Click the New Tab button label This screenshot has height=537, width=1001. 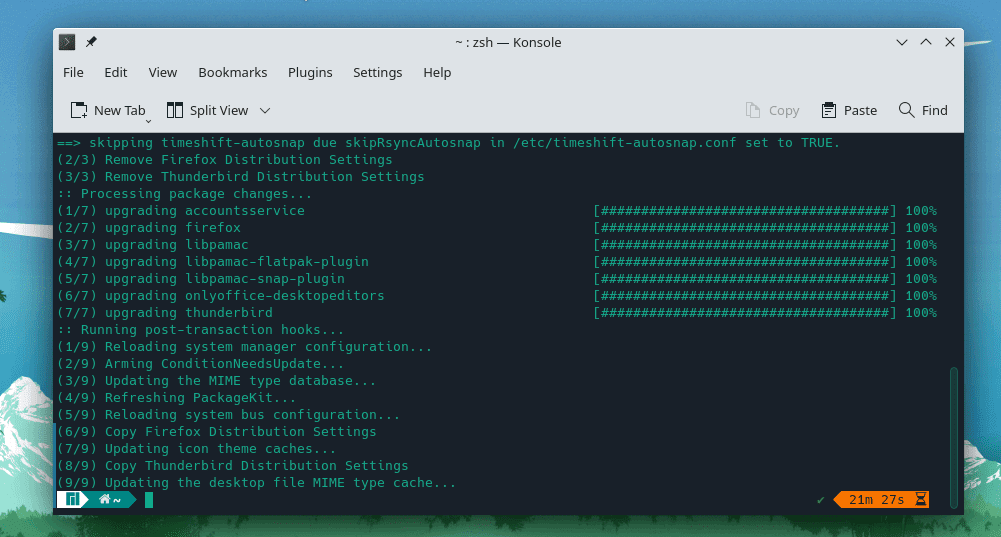119,110
